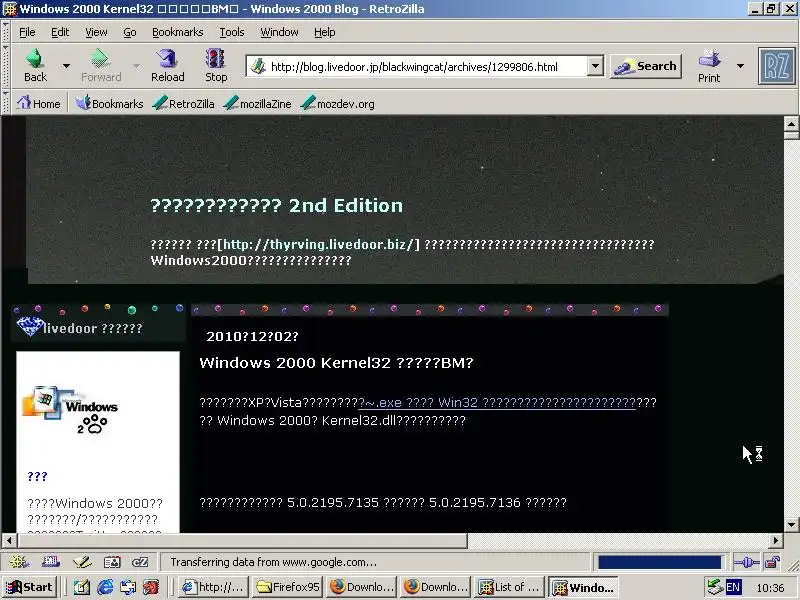Toggle the online/offline plug icon
The image size is (800, 600).
pos(746,562)
